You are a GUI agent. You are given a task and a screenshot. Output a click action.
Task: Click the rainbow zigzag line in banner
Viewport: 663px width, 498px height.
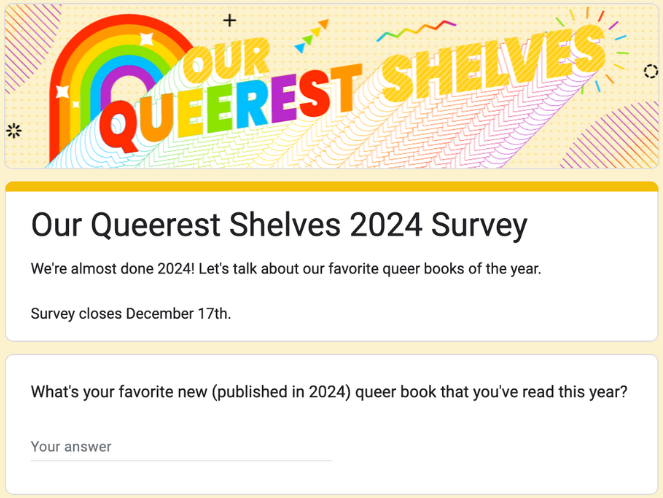tap(416, 30)
